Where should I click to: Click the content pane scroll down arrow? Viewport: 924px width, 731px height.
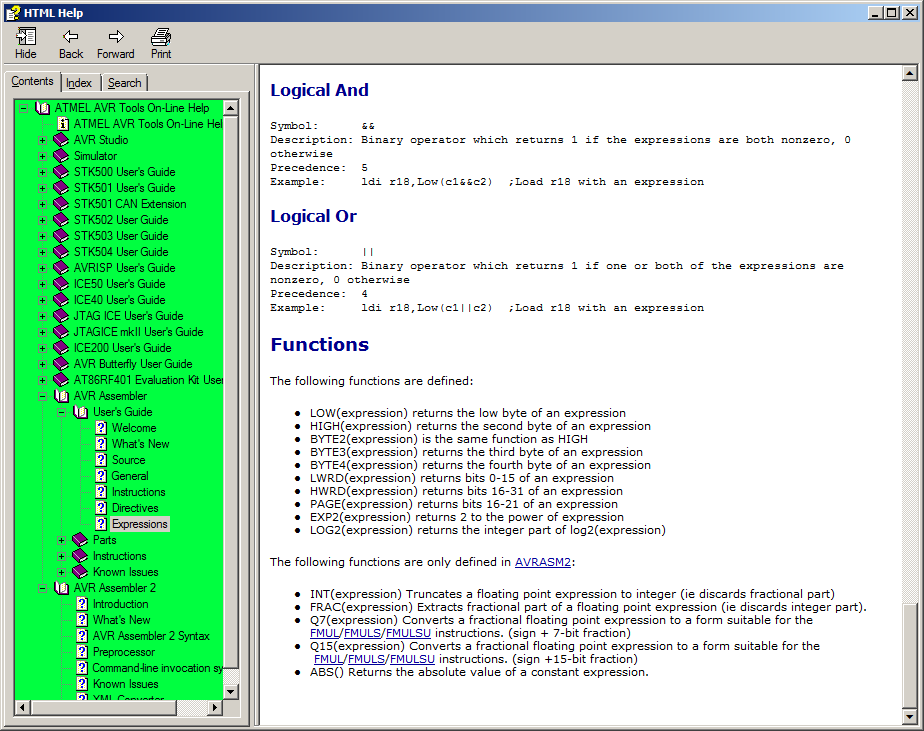coord(909,717)
